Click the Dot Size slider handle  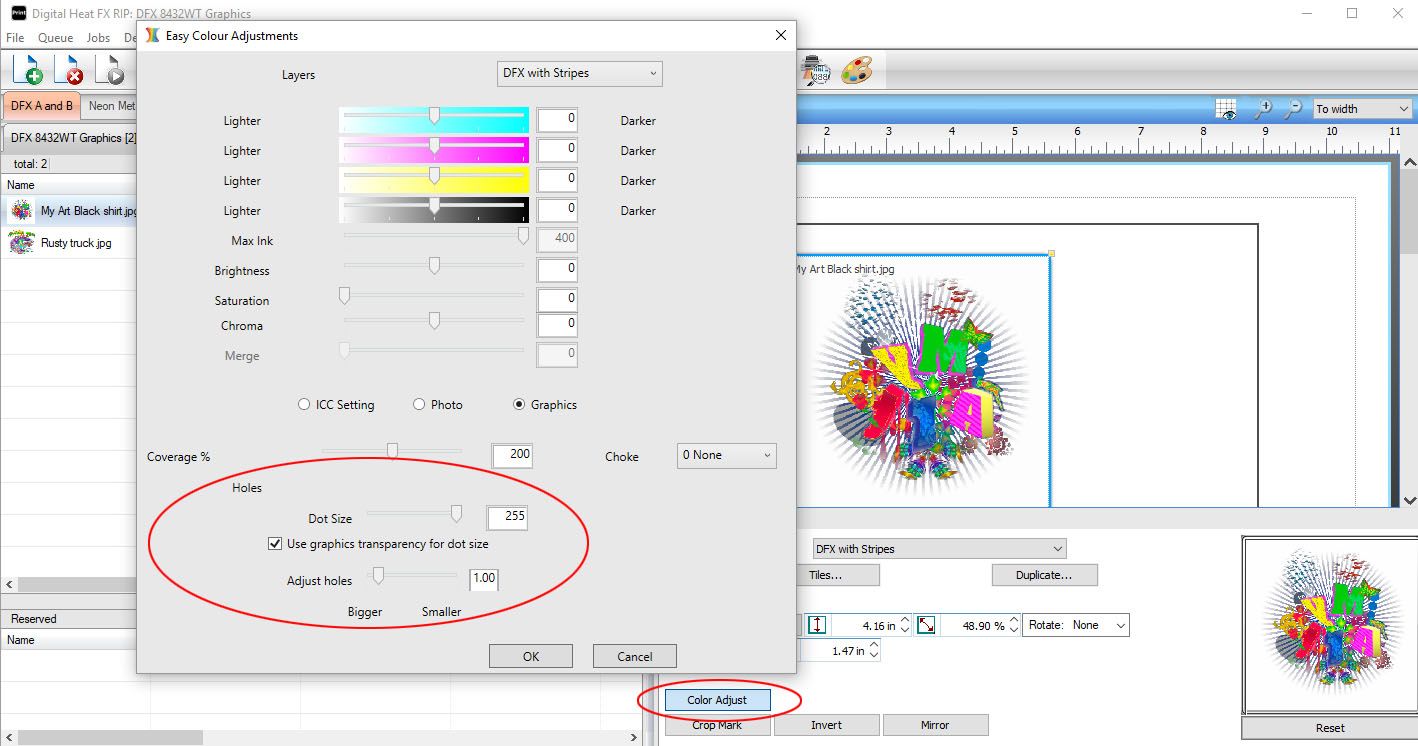pyautogui.click(x=456, y=514)
